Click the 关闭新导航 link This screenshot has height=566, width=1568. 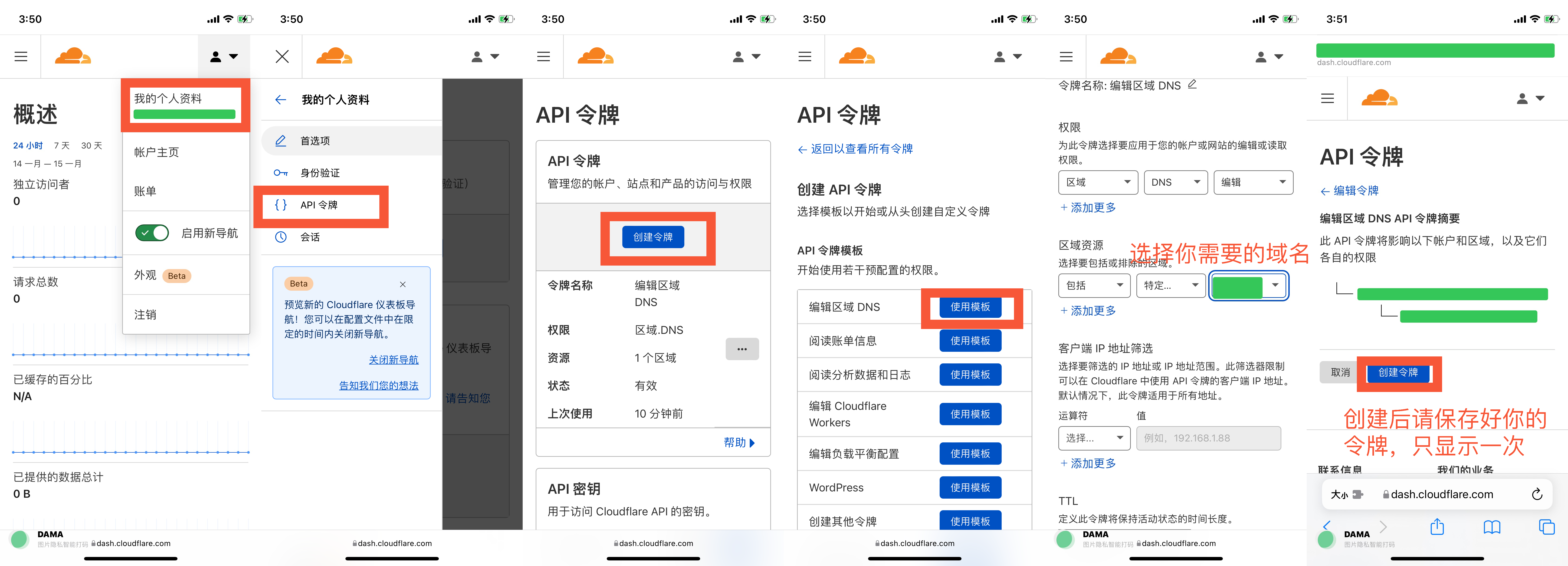click(393, 360)
